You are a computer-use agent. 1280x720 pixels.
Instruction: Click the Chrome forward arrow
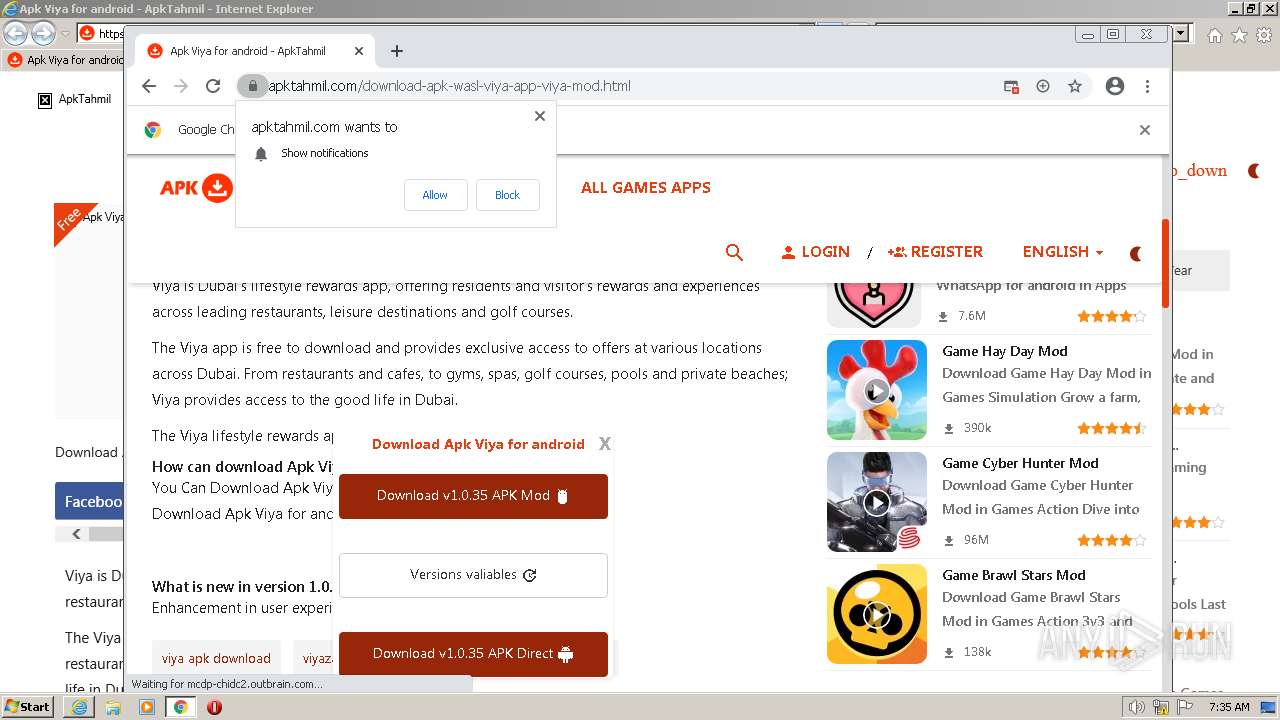coord(181,86)
